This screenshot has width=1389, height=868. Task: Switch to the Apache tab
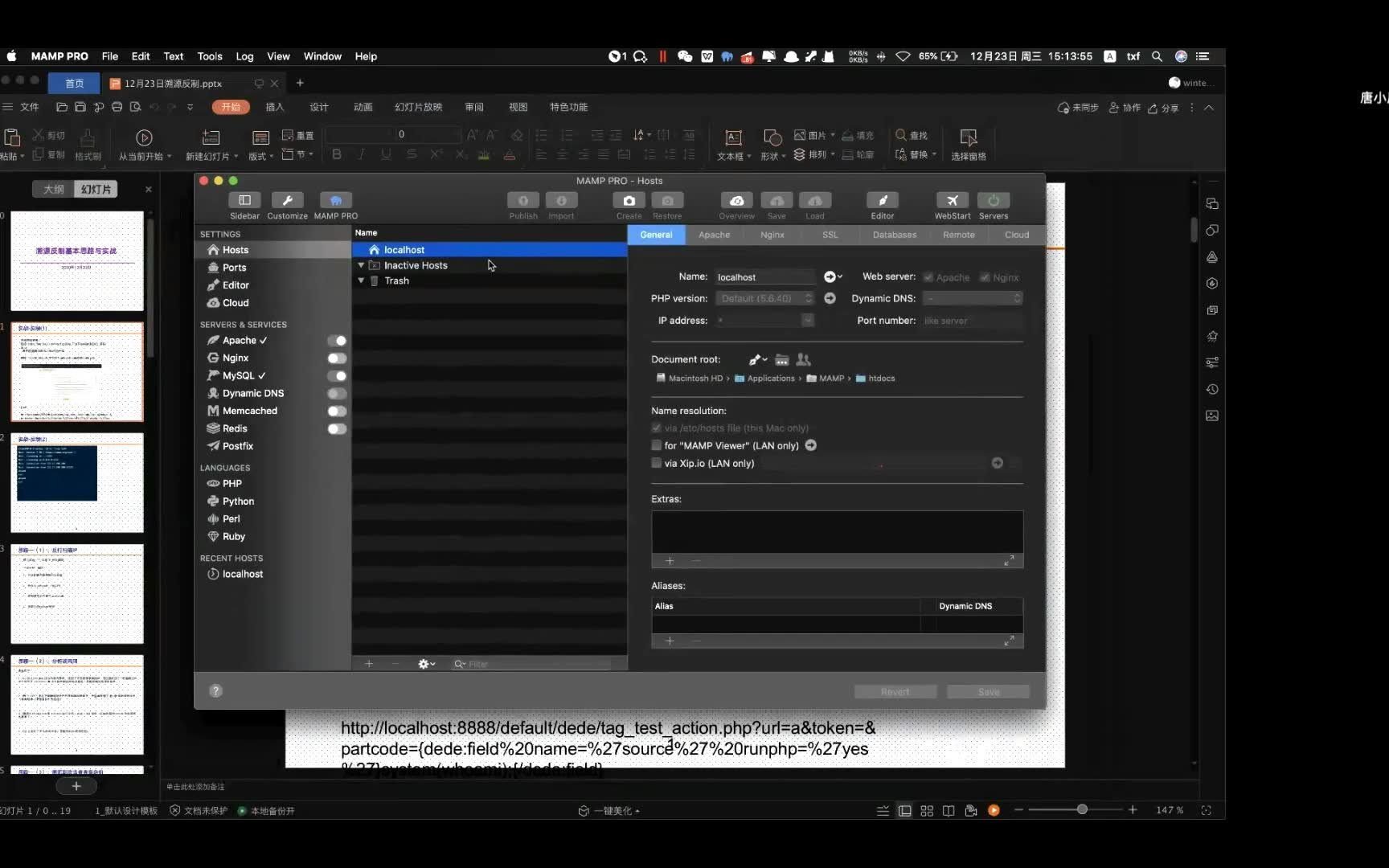[714, 235]
